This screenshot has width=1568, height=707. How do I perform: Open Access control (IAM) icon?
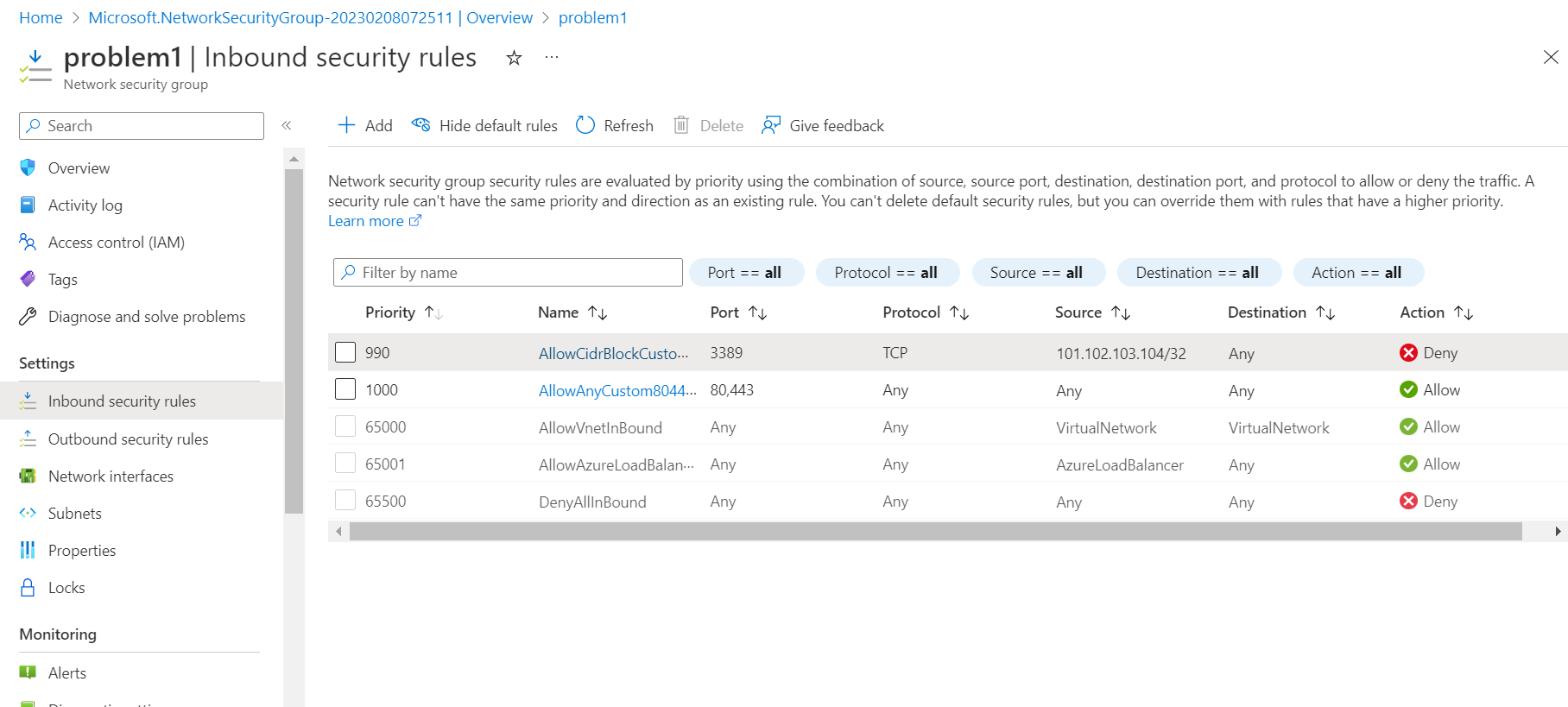click(x=28, y=242)
